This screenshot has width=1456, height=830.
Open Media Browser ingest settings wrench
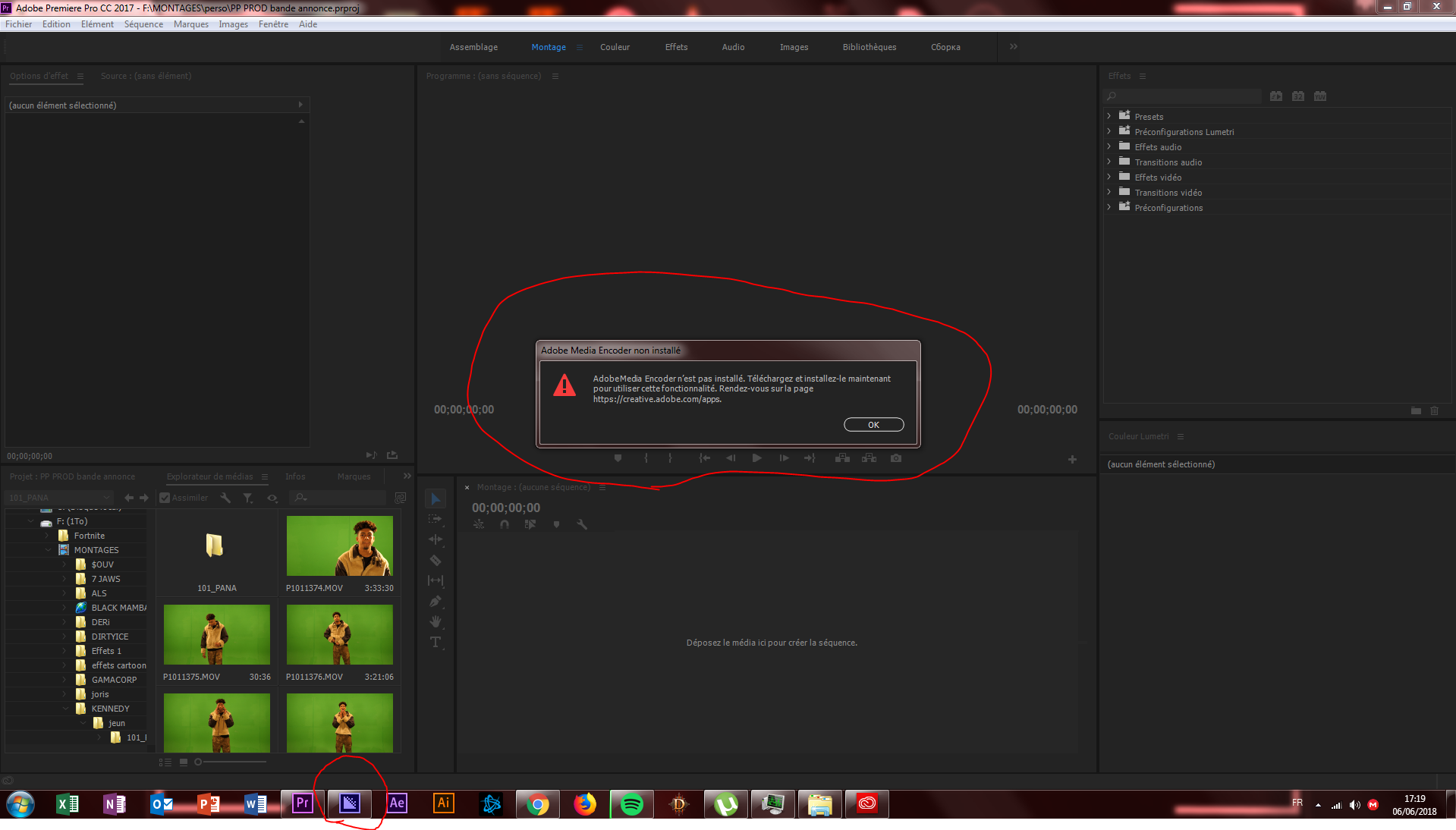[x=225, y=498]
